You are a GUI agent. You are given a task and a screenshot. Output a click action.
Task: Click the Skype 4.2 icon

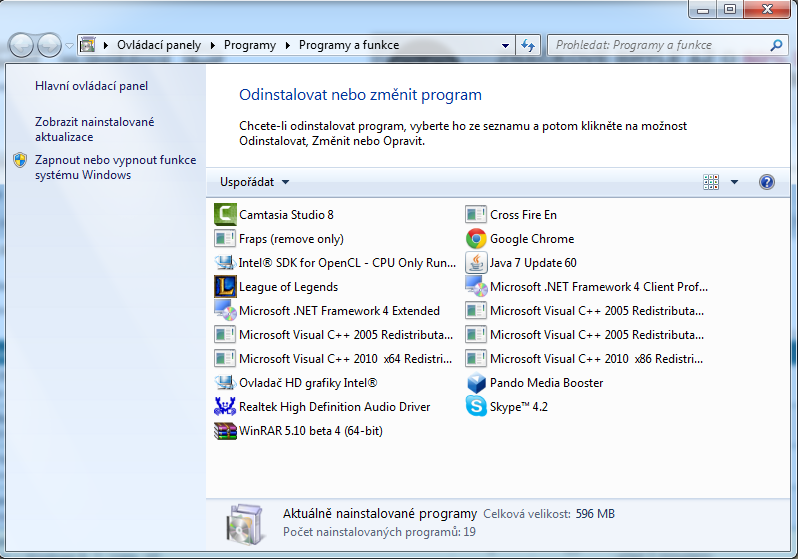click(476, 406)
